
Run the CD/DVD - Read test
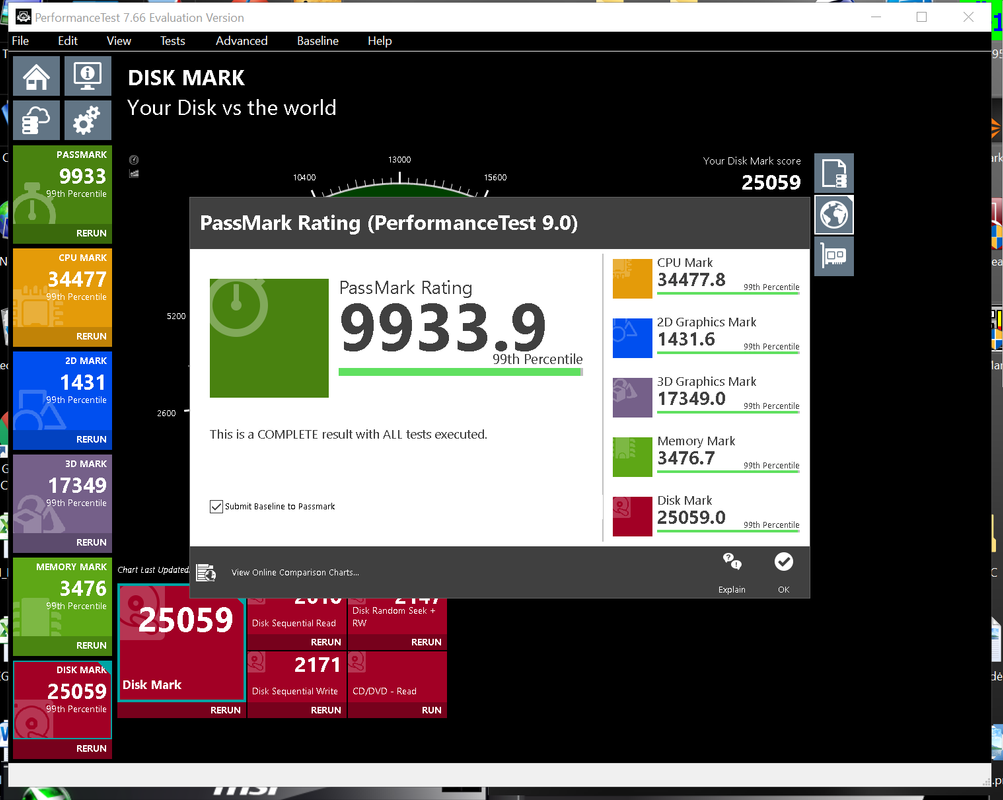point(432,710)
